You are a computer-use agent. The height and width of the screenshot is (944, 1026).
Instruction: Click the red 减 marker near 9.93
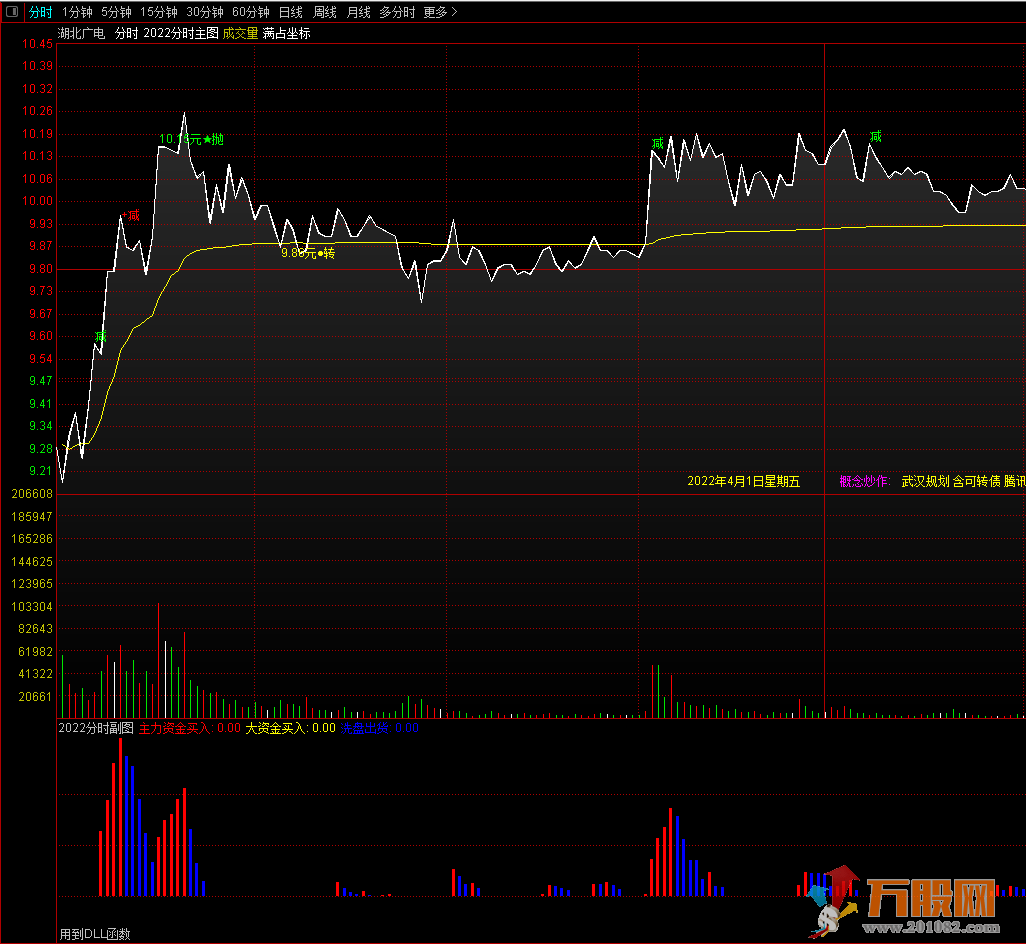click(133, 215)
